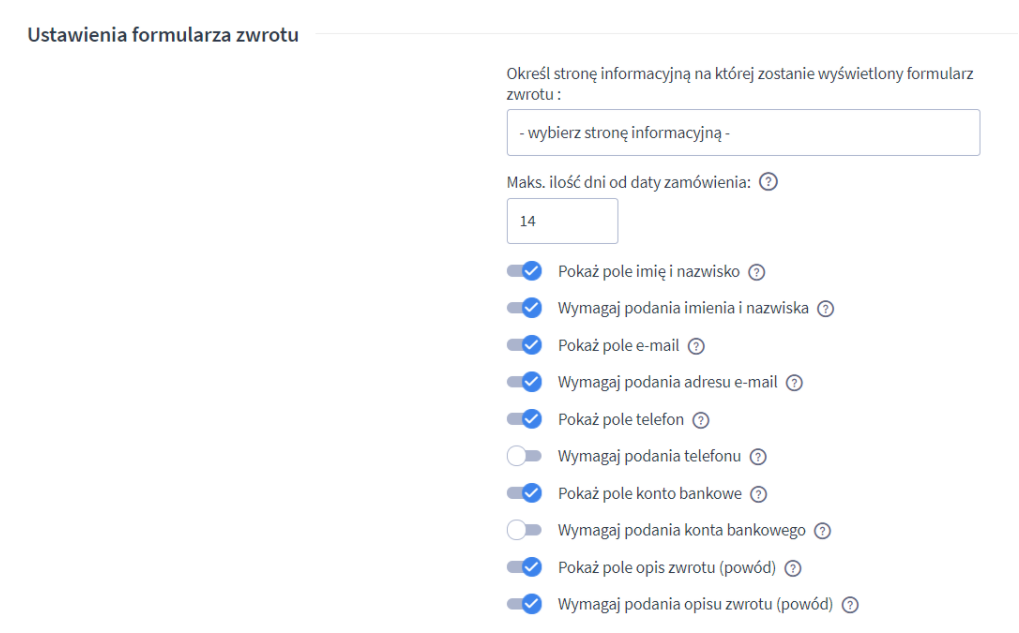Disable the Pokaż pole konto bankowe toggle
The image size is (1019, 633).
point(524,493)
